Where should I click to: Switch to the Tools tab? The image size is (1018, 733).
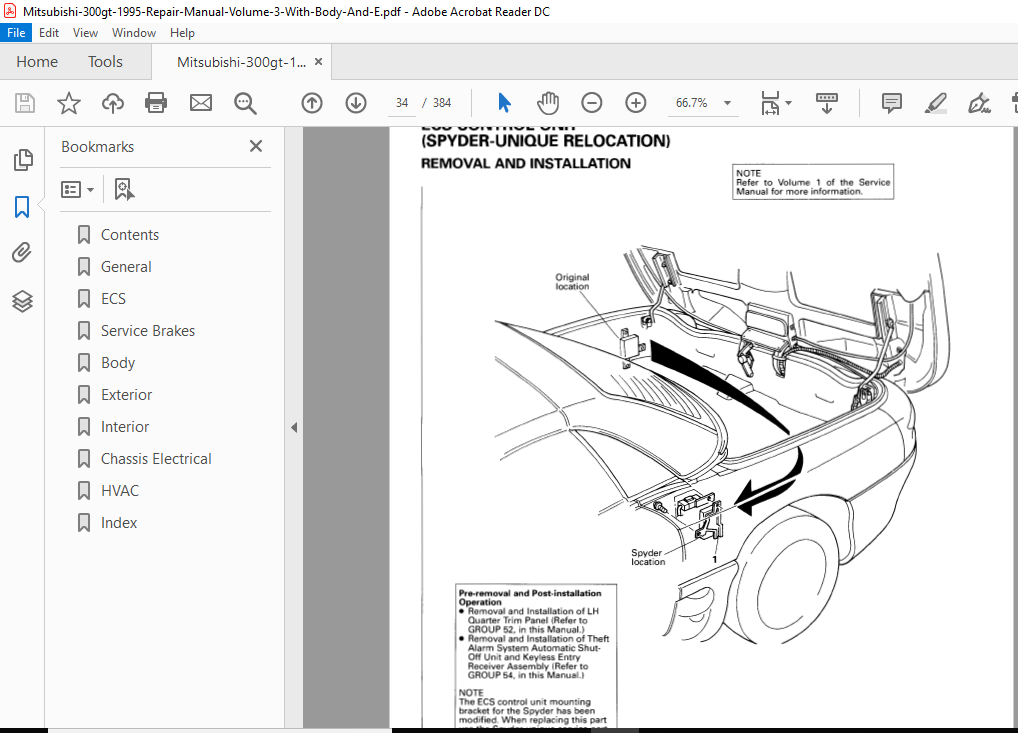(105, 62)
